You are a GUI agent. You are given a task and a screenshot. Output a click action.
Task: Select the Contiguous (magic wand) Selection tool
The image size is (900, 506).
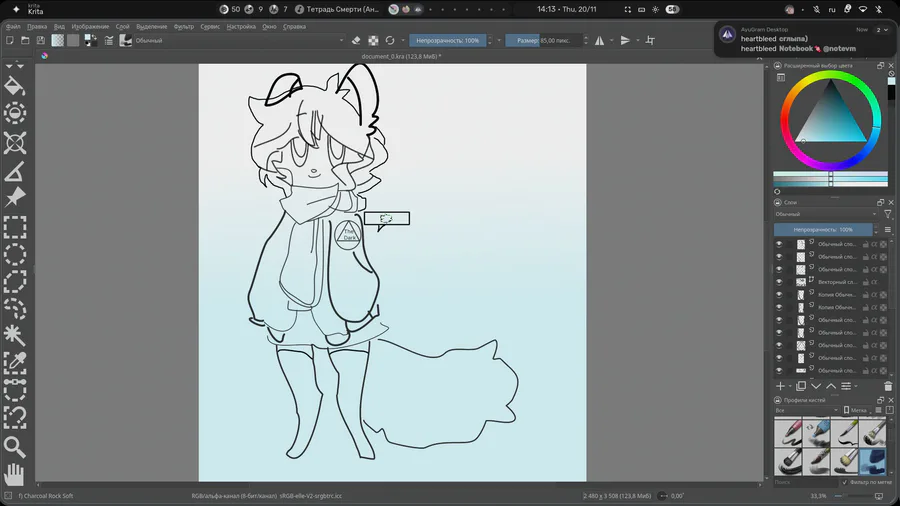14,336
